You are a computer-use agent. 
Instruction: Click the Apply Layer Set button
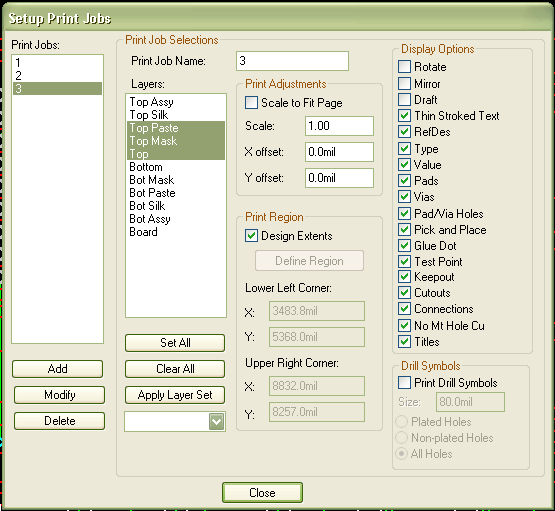(175, 395)
